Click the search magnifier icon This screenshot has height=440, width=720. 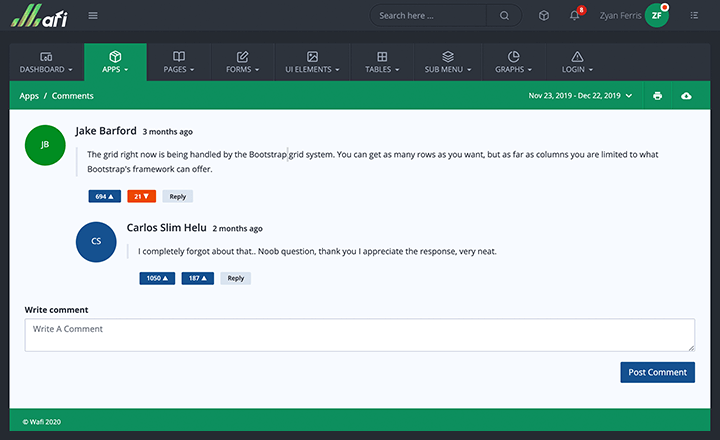click(504, 16)
